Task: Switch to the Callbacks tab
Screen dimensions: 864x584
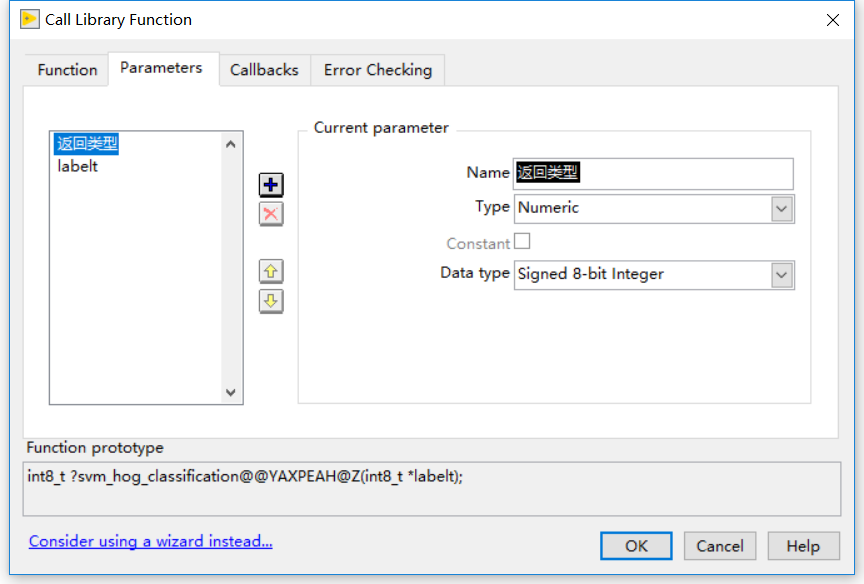Action: pyautogui.click(x=264, y=70)
